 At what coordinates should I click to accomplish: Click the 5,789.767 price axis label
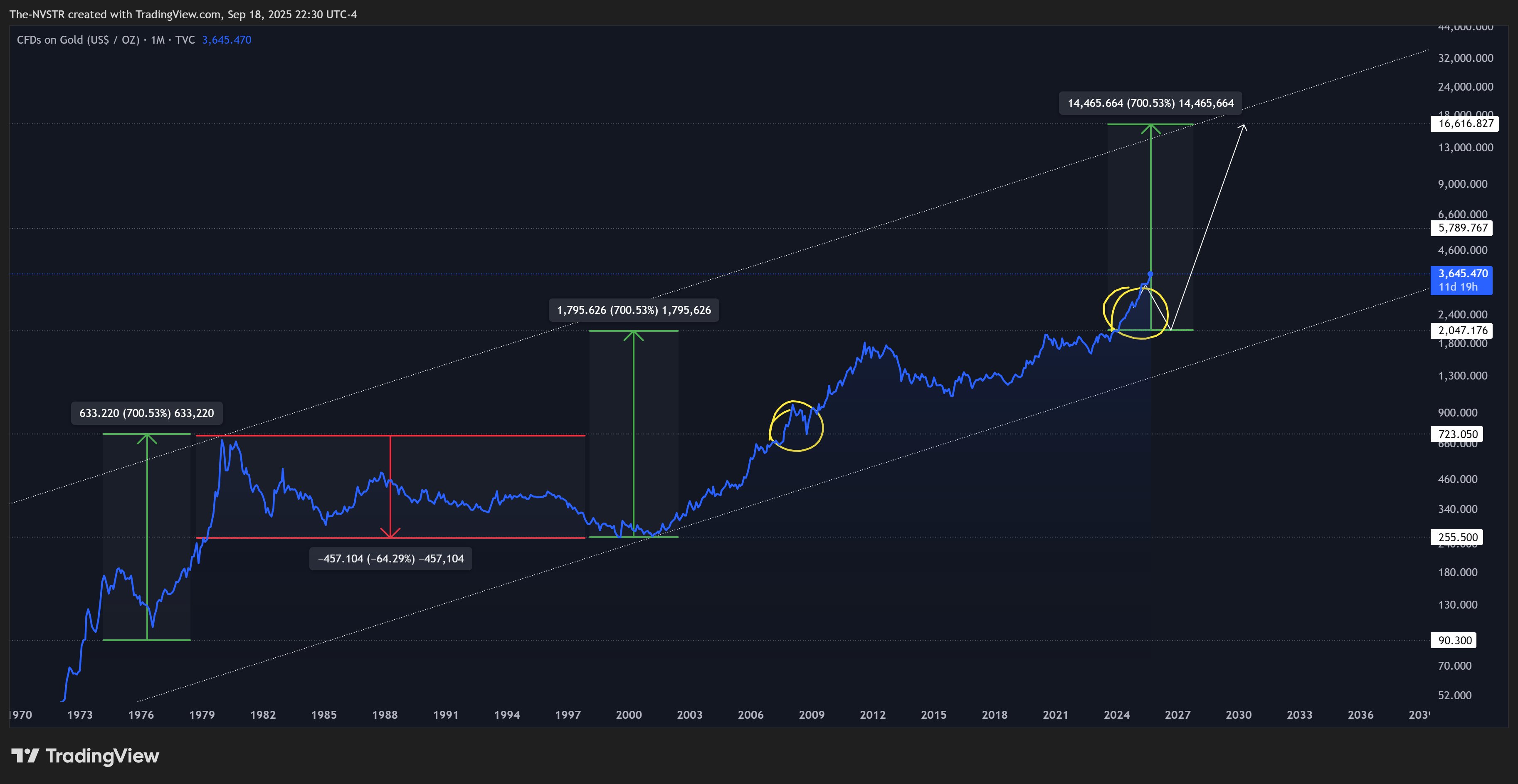click(1462, 228)
